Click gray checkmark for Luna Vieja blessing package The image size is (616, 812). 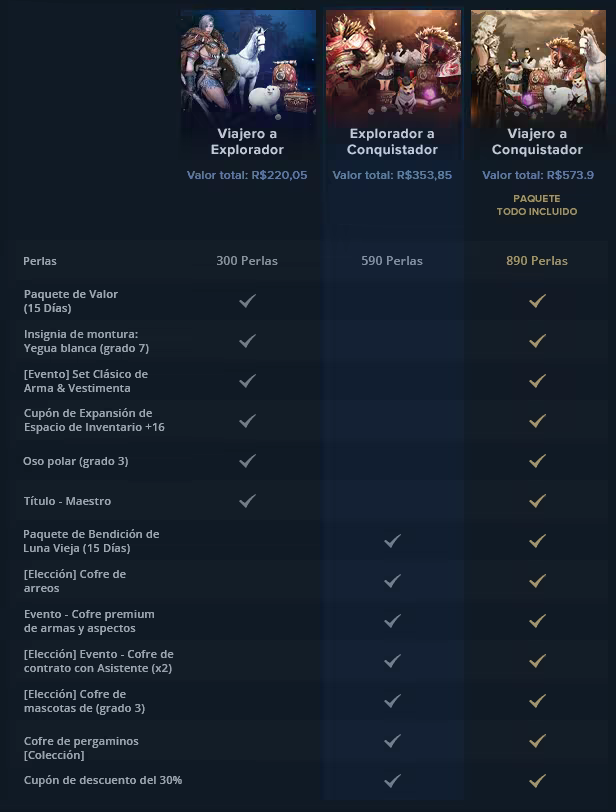point(392,541)
